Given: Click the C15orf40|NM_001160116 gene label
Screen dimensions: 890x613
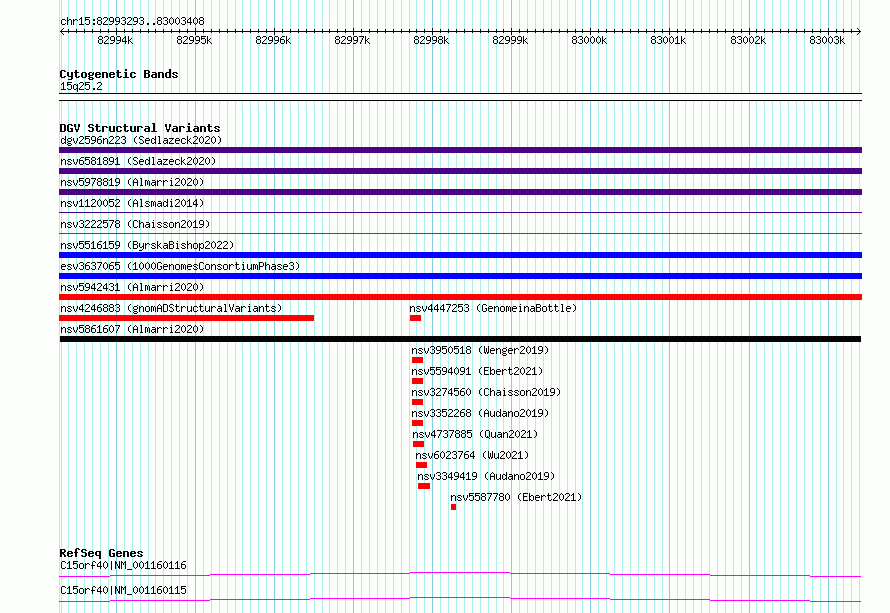Looking at the screenshot, I should [123, 565].
